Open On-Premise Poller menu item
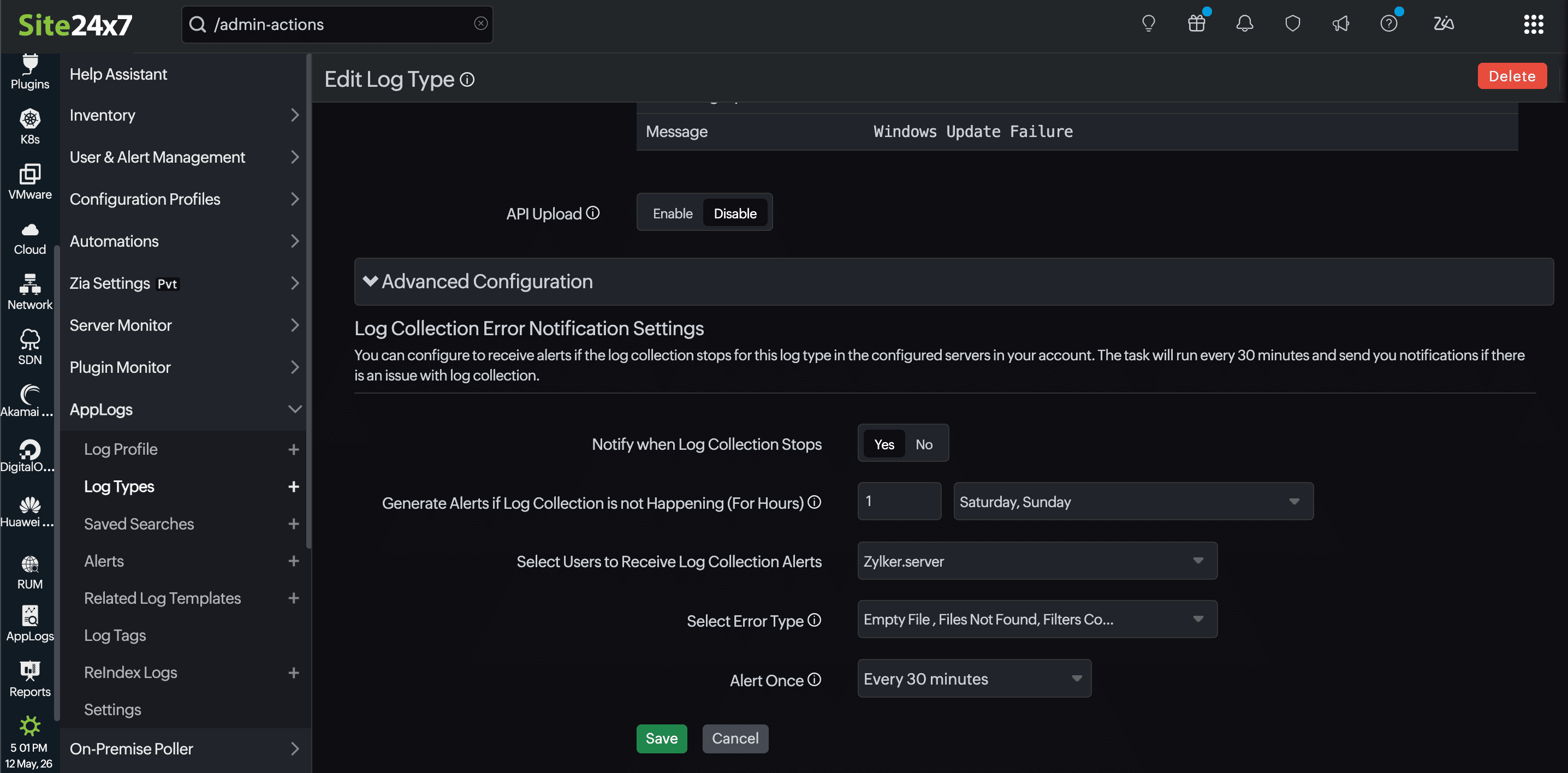The height and width of the screenshot is (773, 1568). point(185,748)
